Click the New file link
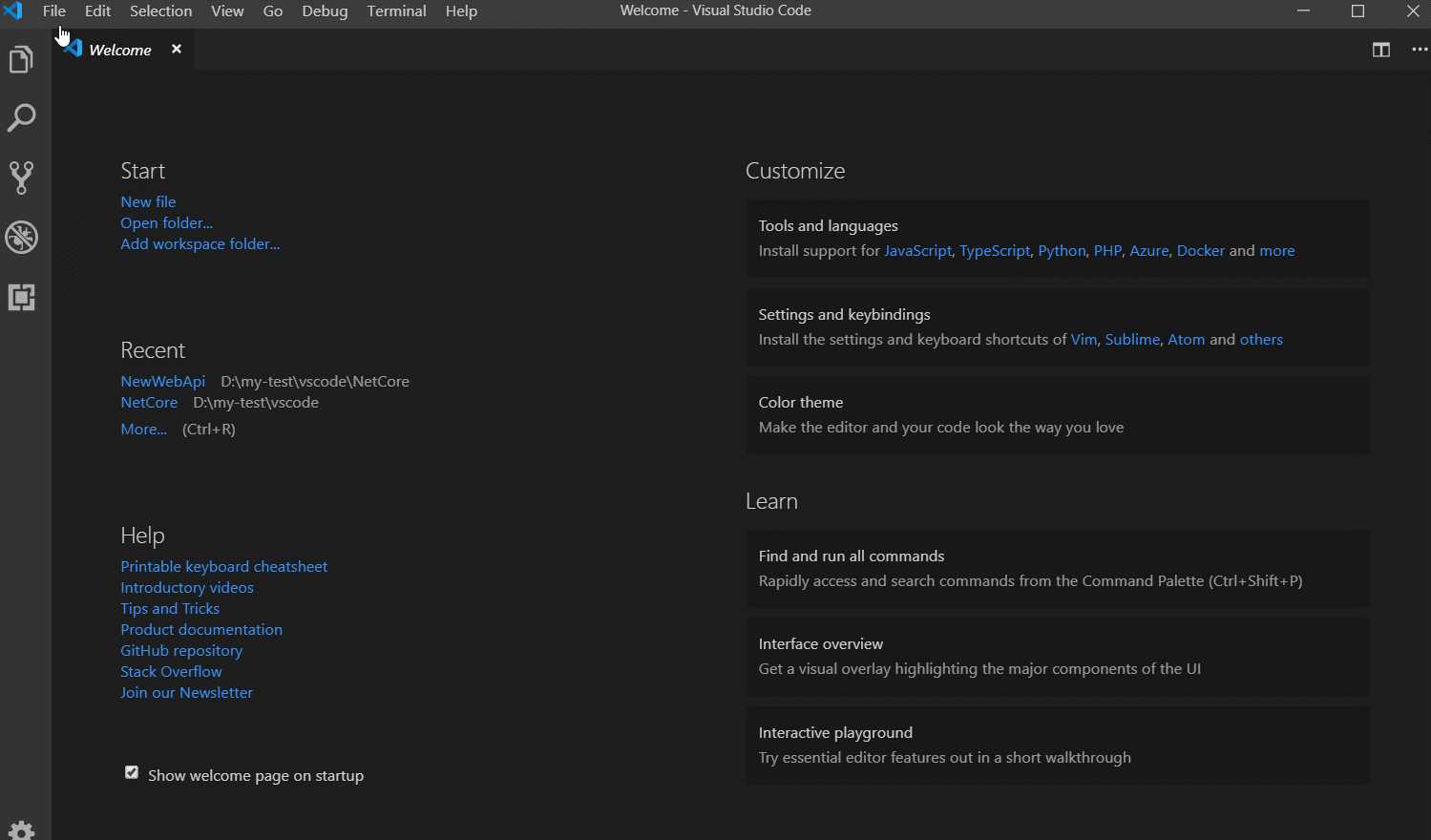This screenshot has height=840, width=1431. tap(148, 201)
